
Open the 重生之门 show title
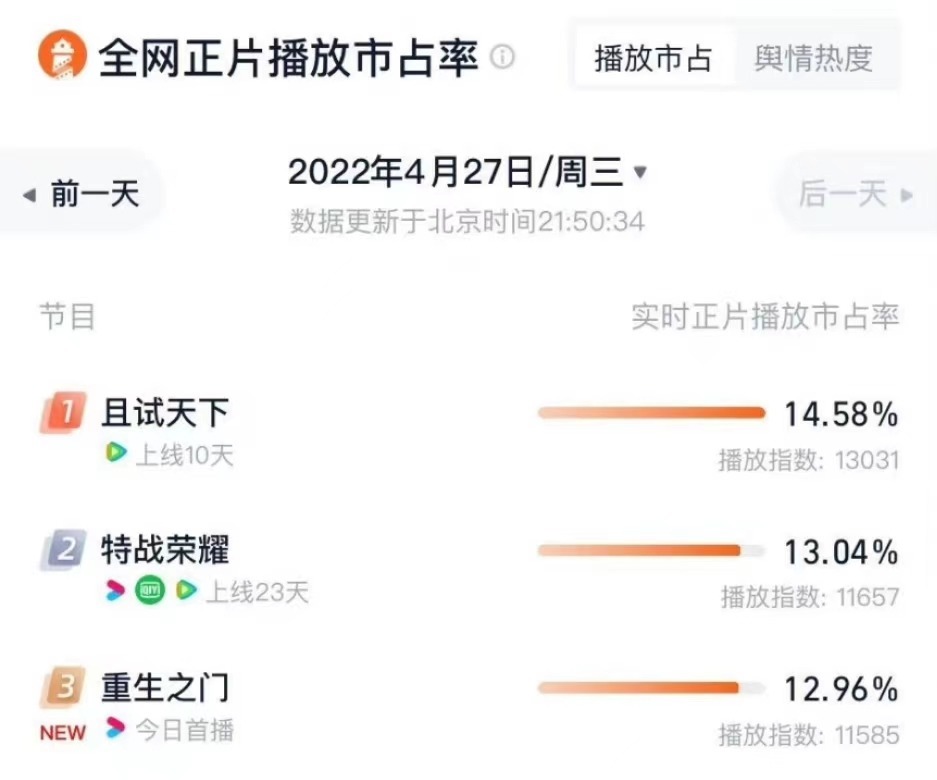pos(165,687)
